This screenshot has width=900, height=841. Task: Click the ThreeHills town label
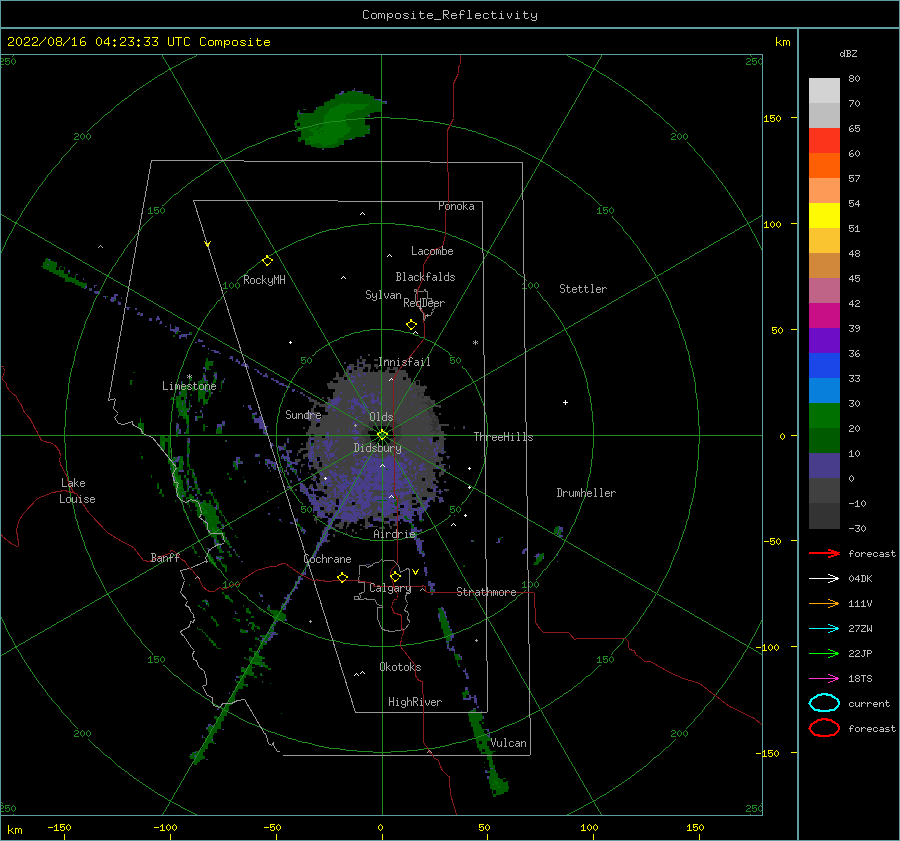[503, 437]
